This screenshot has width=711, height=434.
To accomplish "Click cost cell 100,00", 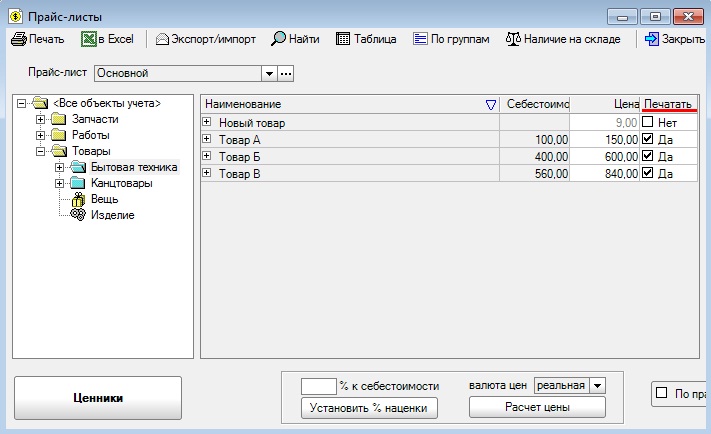I will coord(535,139).
